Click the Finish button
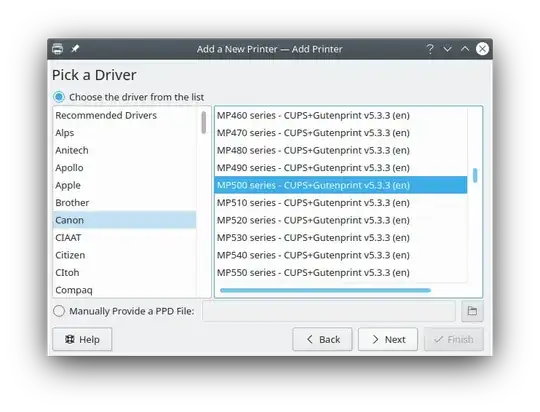Viewport: 540px width, 412px height. 454,339
